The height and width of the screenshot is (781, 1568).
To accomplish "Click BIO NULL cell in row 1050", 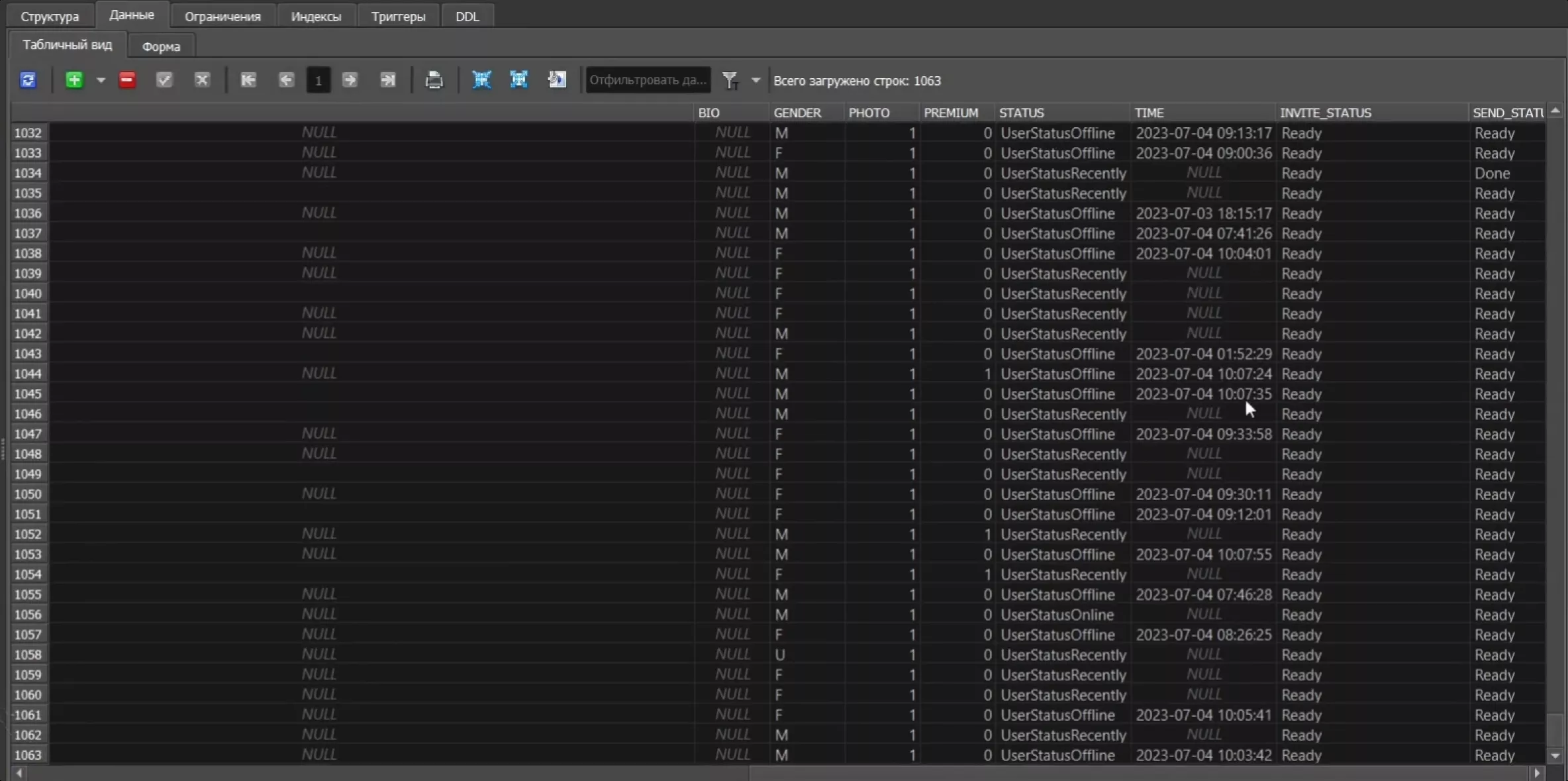I will coord(731,494).
